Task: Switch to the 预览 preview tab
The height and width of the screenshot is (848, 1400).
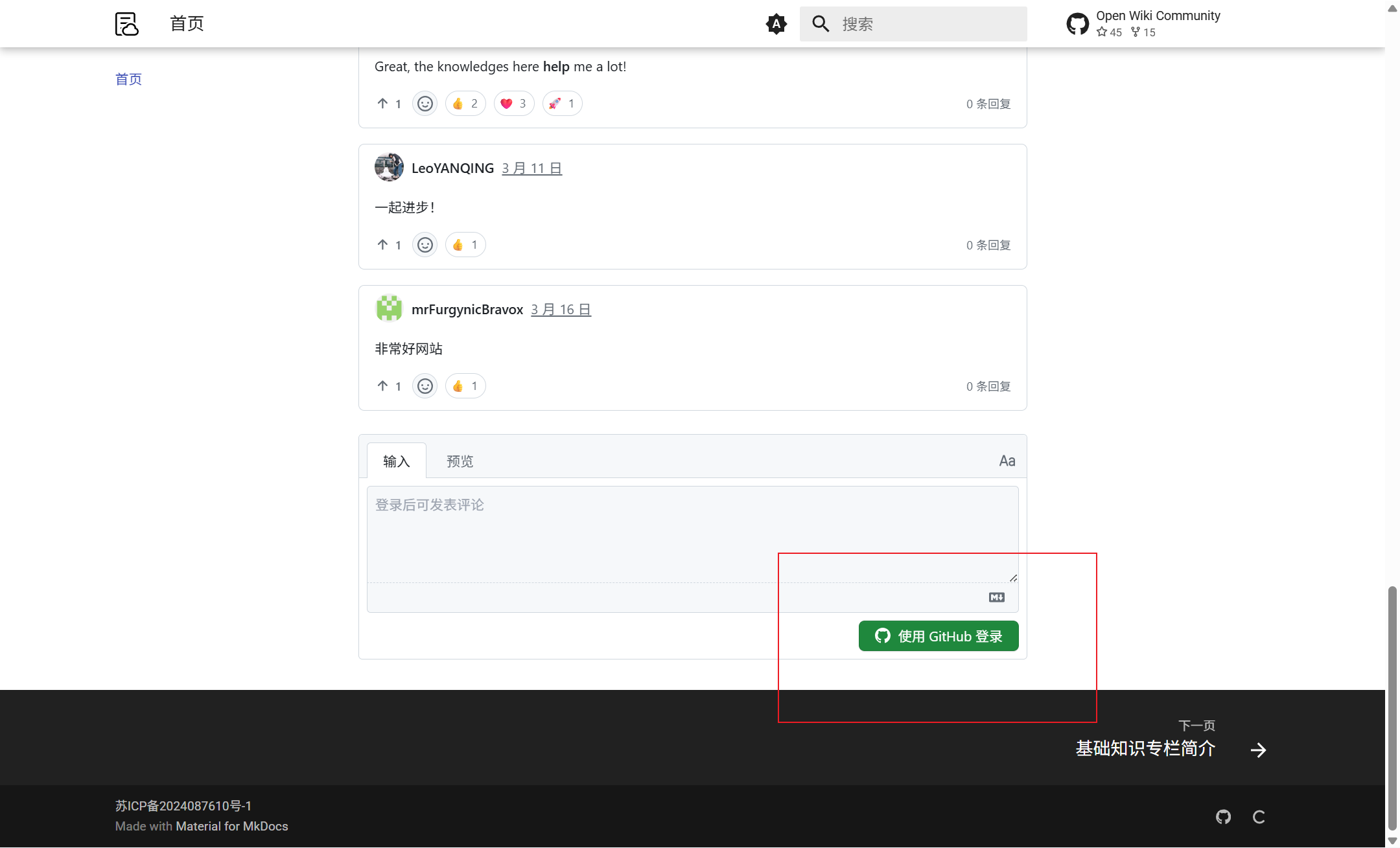Action: pos(460,461)
